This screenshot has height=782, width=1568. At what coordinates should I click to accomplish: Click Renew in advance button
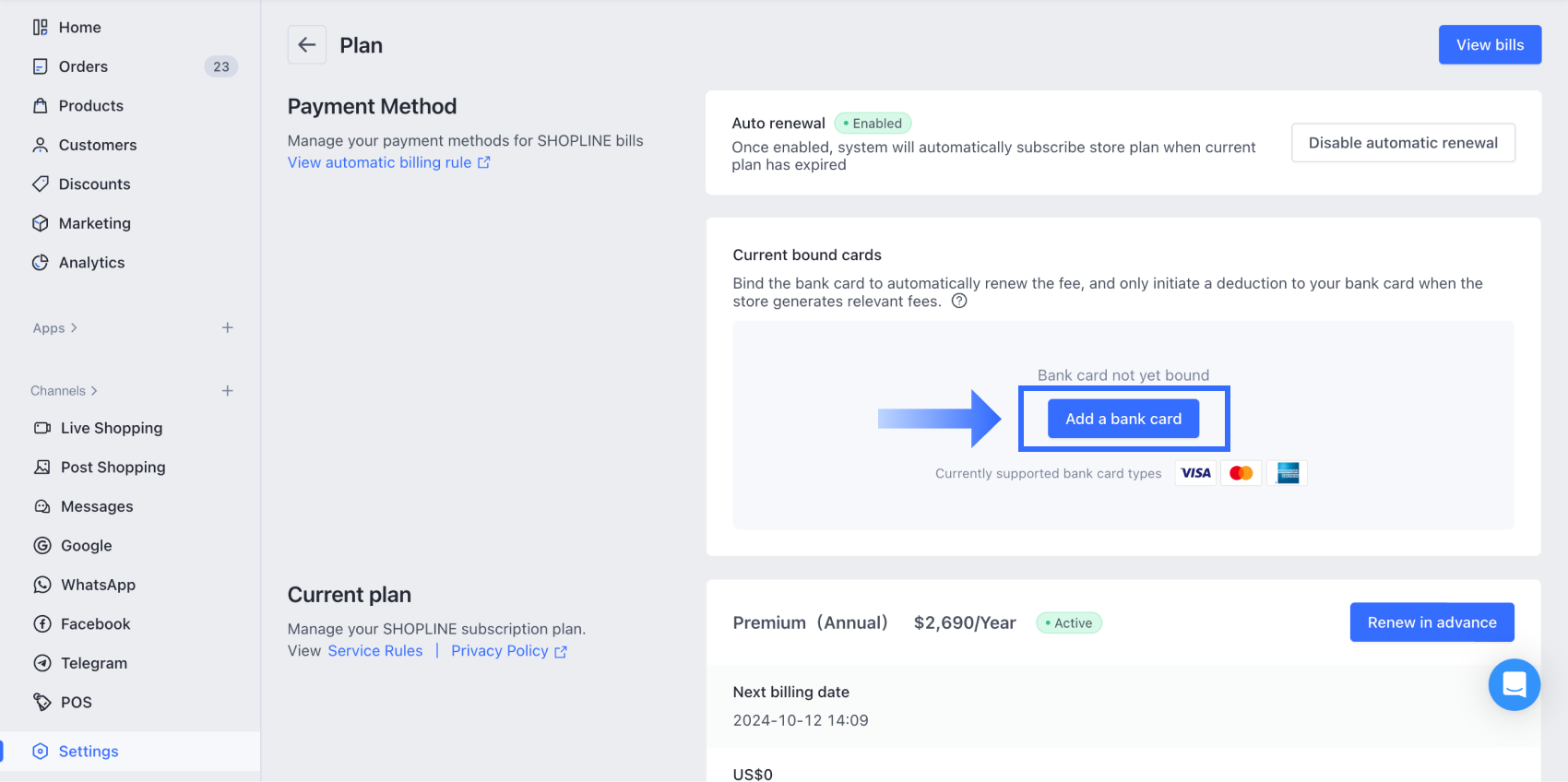1431,622
